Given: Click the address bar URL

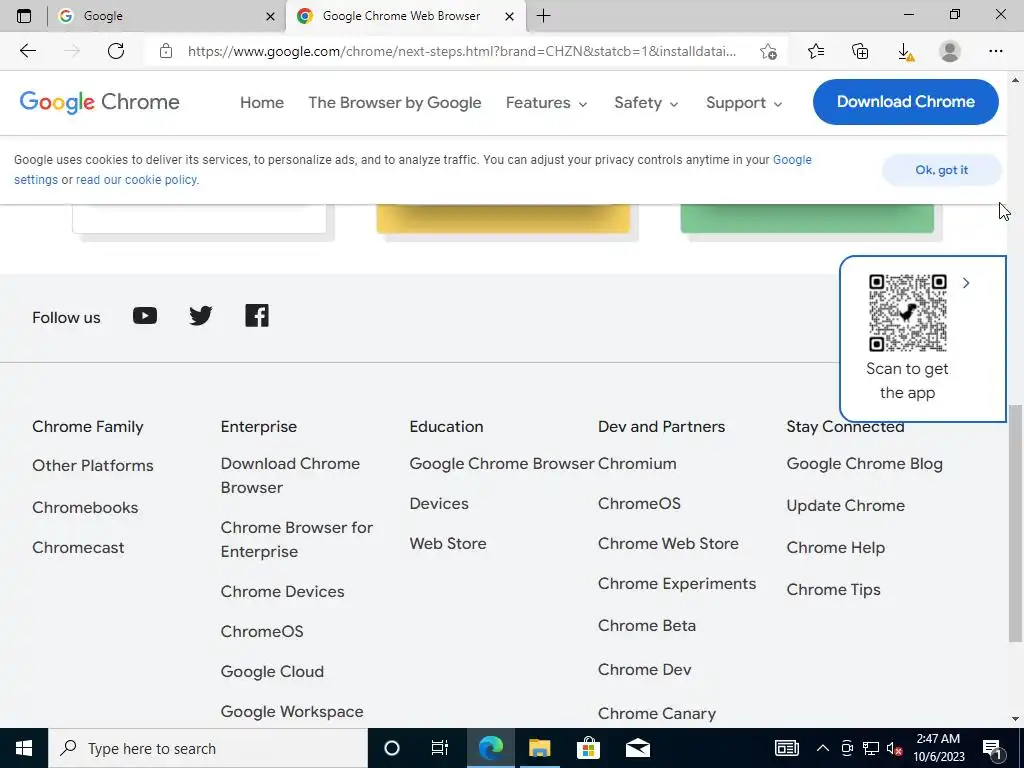Looking at the screenshot, I should tap(462, 51).
